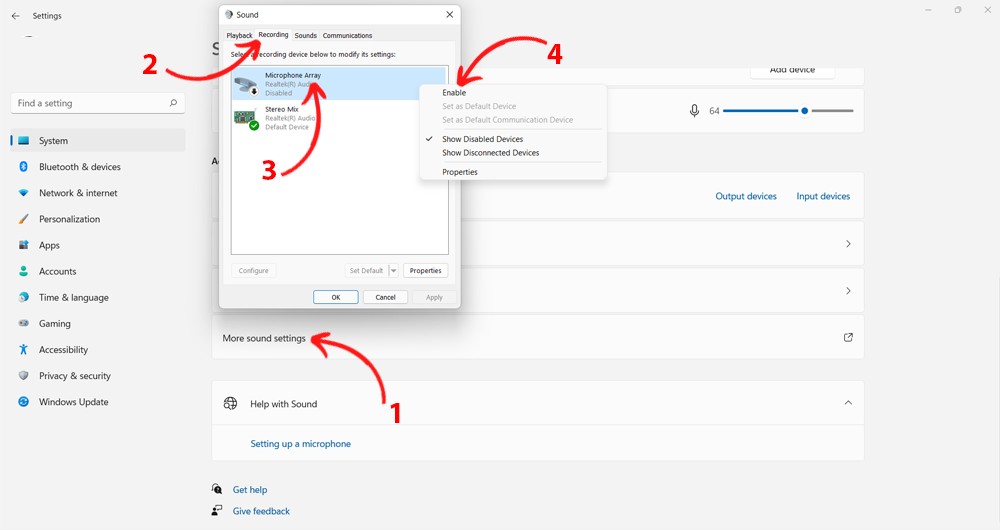Screen dimensions: 1000x530
Task: Mute microphone using the mic icon
Action: click(x=695, y=111)
